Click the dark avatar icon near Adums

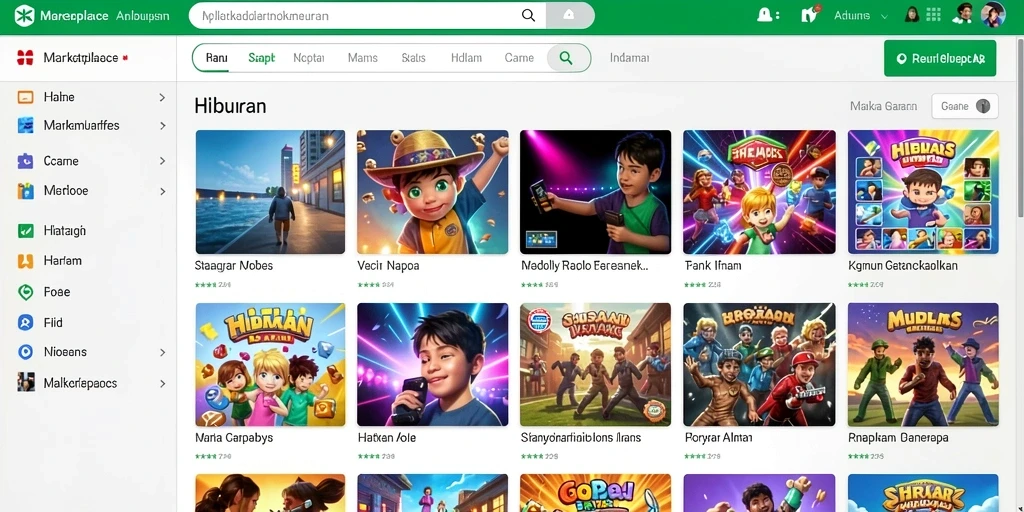tap(912, 15)
